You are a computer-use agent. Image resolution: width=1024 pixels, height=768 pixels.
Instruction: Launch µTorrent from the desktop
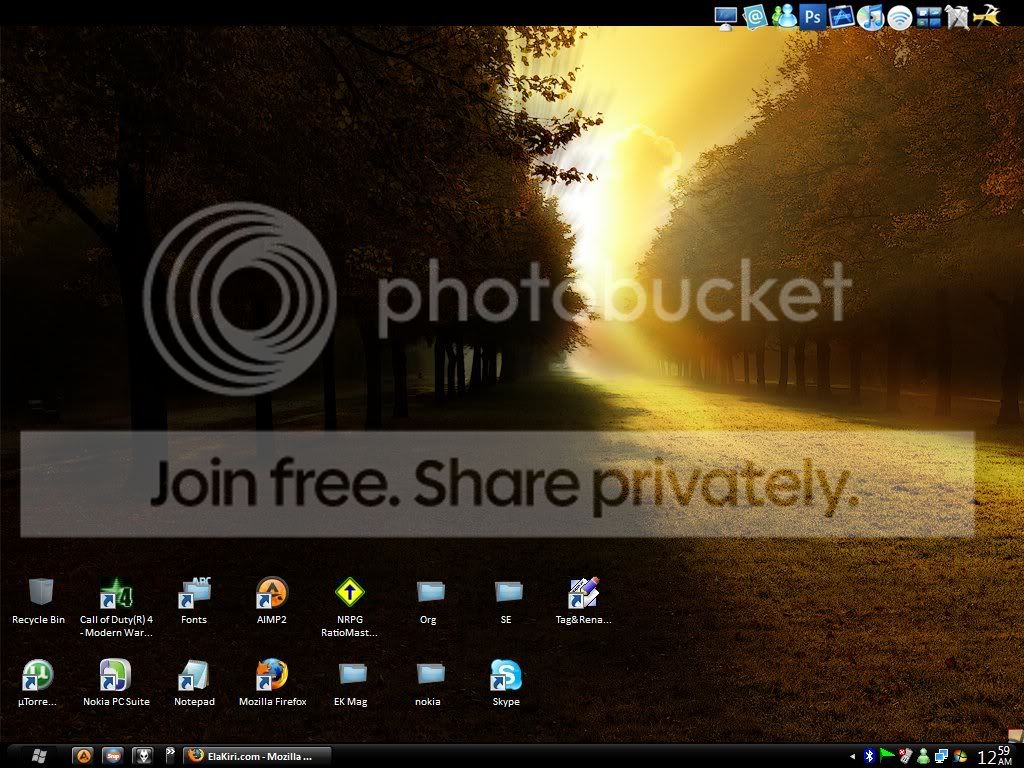pos(38,683)
